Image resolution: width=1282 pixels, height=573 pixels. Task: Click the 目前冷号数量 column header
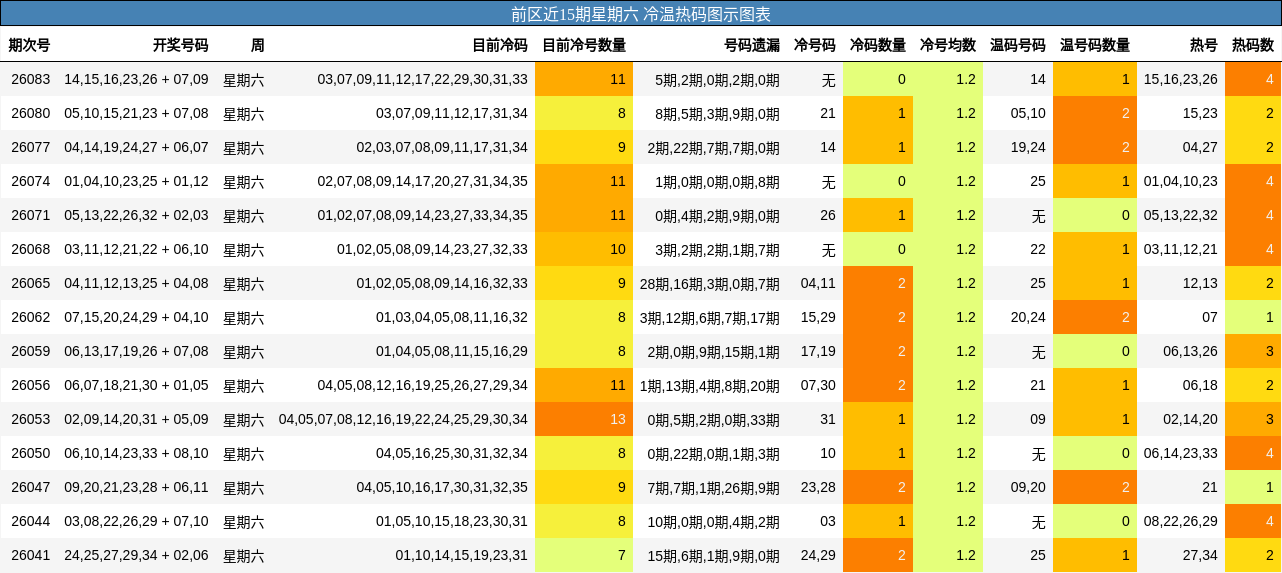click(x=584, y=45)
